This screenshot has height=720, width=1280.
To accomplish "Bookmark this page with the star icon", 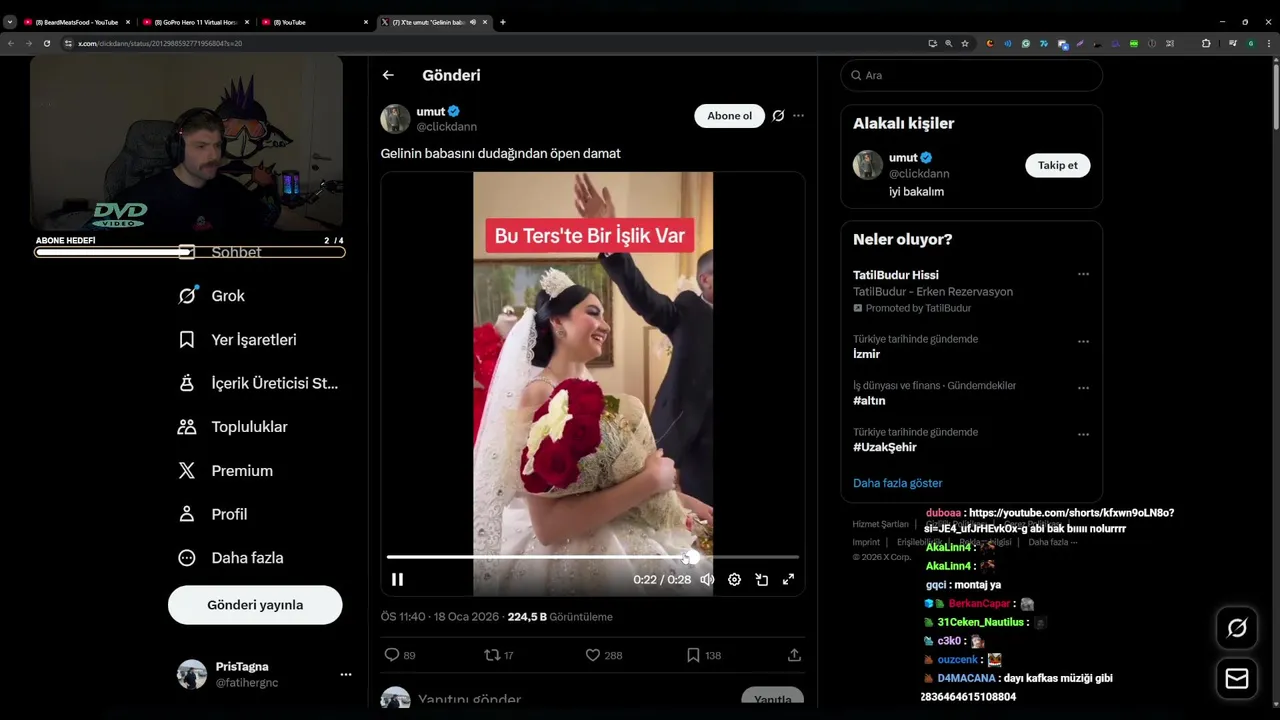I will click(x=965, y=43).
